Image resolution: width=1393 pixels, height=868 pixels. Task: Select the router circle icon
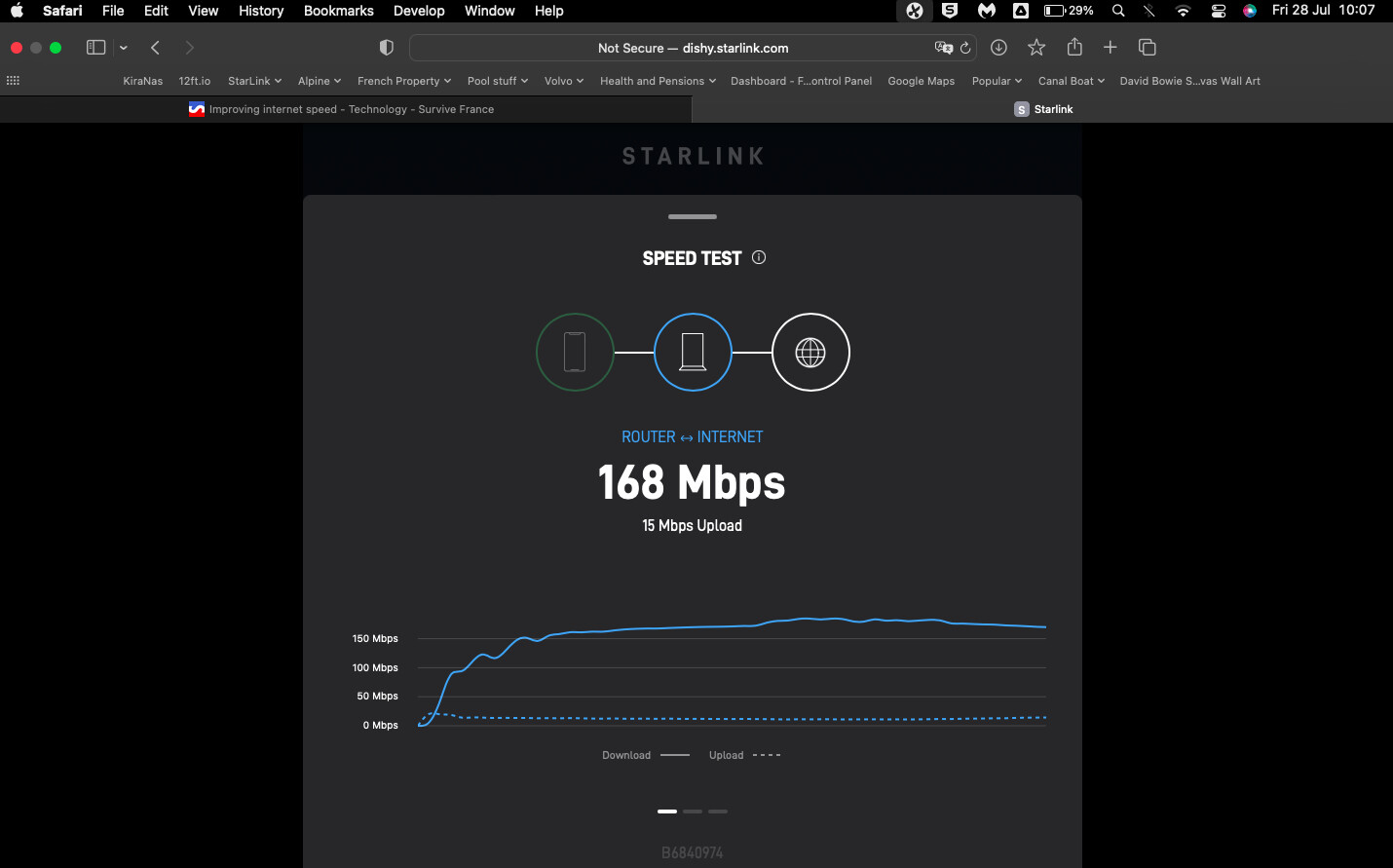pos(693,352)
